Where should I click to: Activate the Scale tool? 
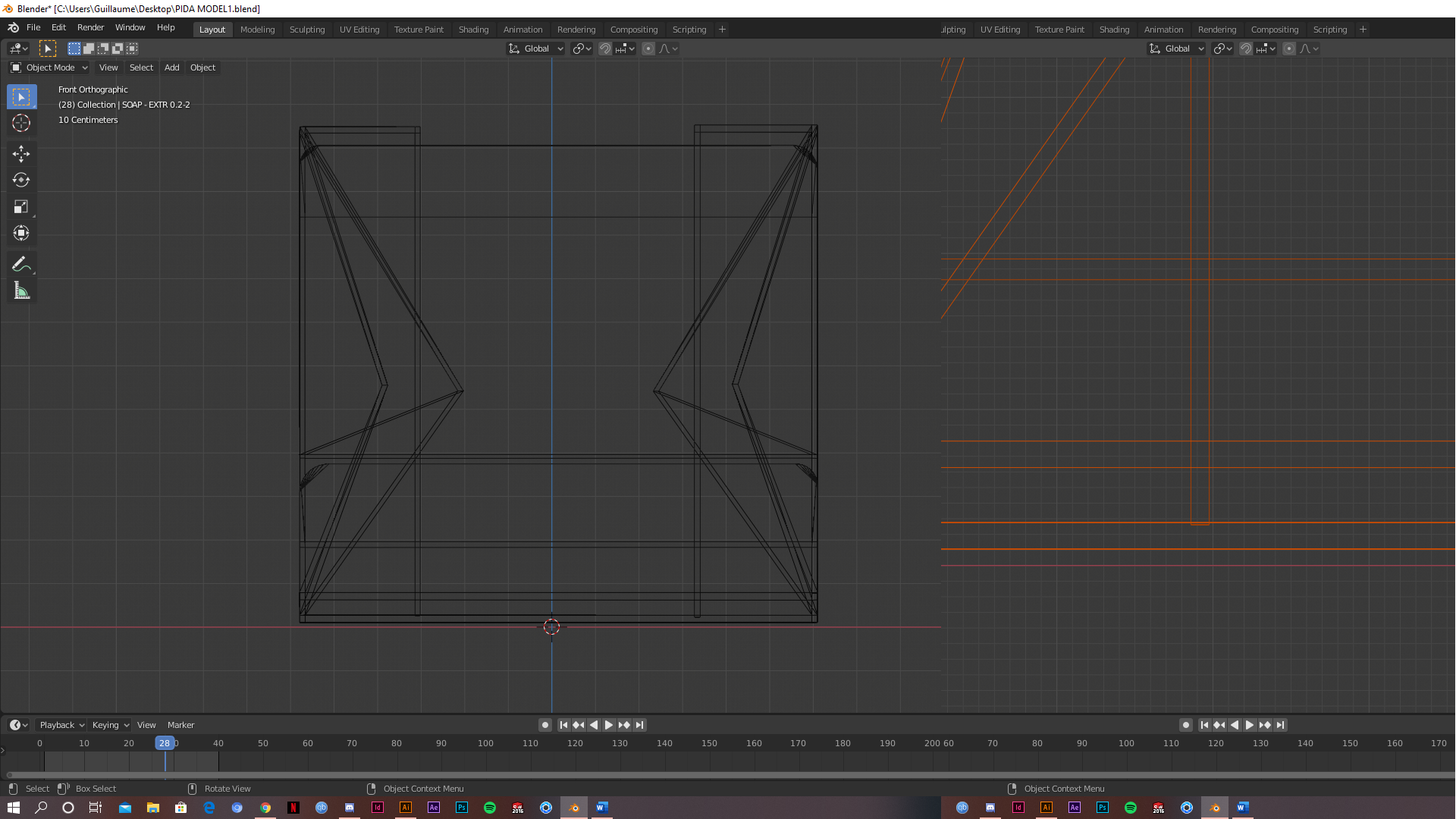[21, 207]
